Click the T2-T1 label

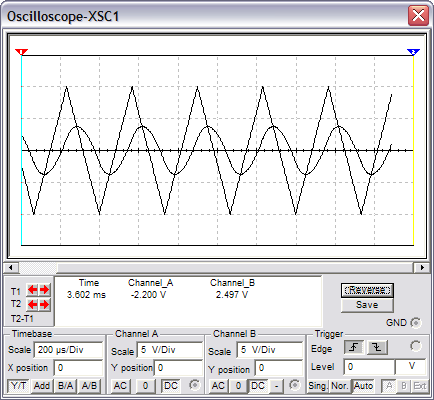(x=22, y=319)
